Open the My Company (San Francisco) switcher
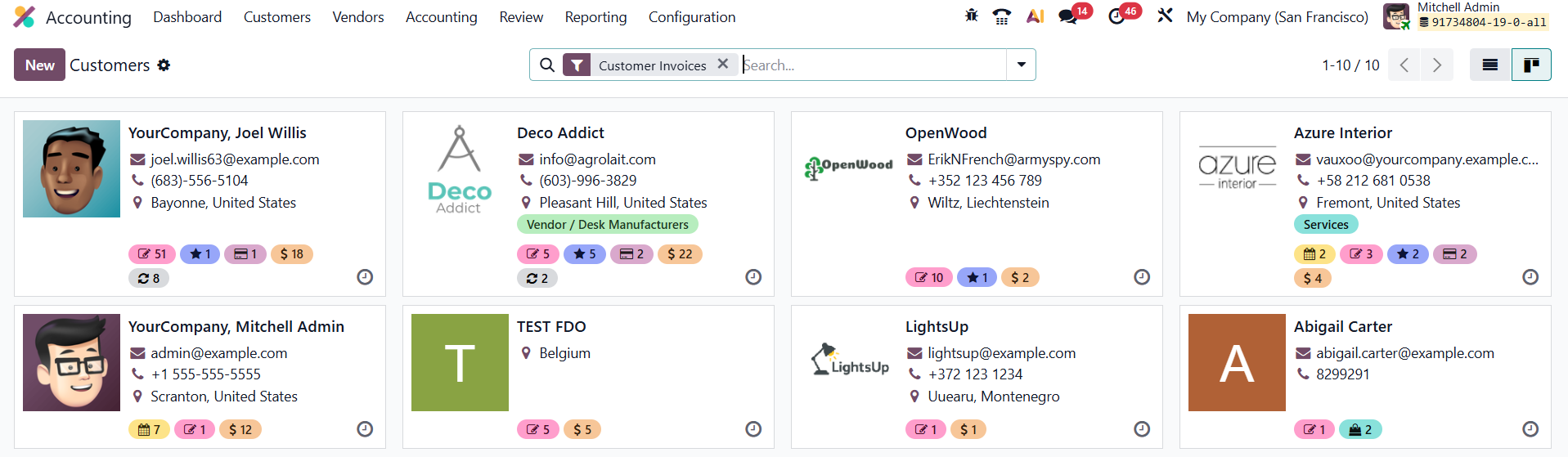1568x457 pixels. 1277,17
